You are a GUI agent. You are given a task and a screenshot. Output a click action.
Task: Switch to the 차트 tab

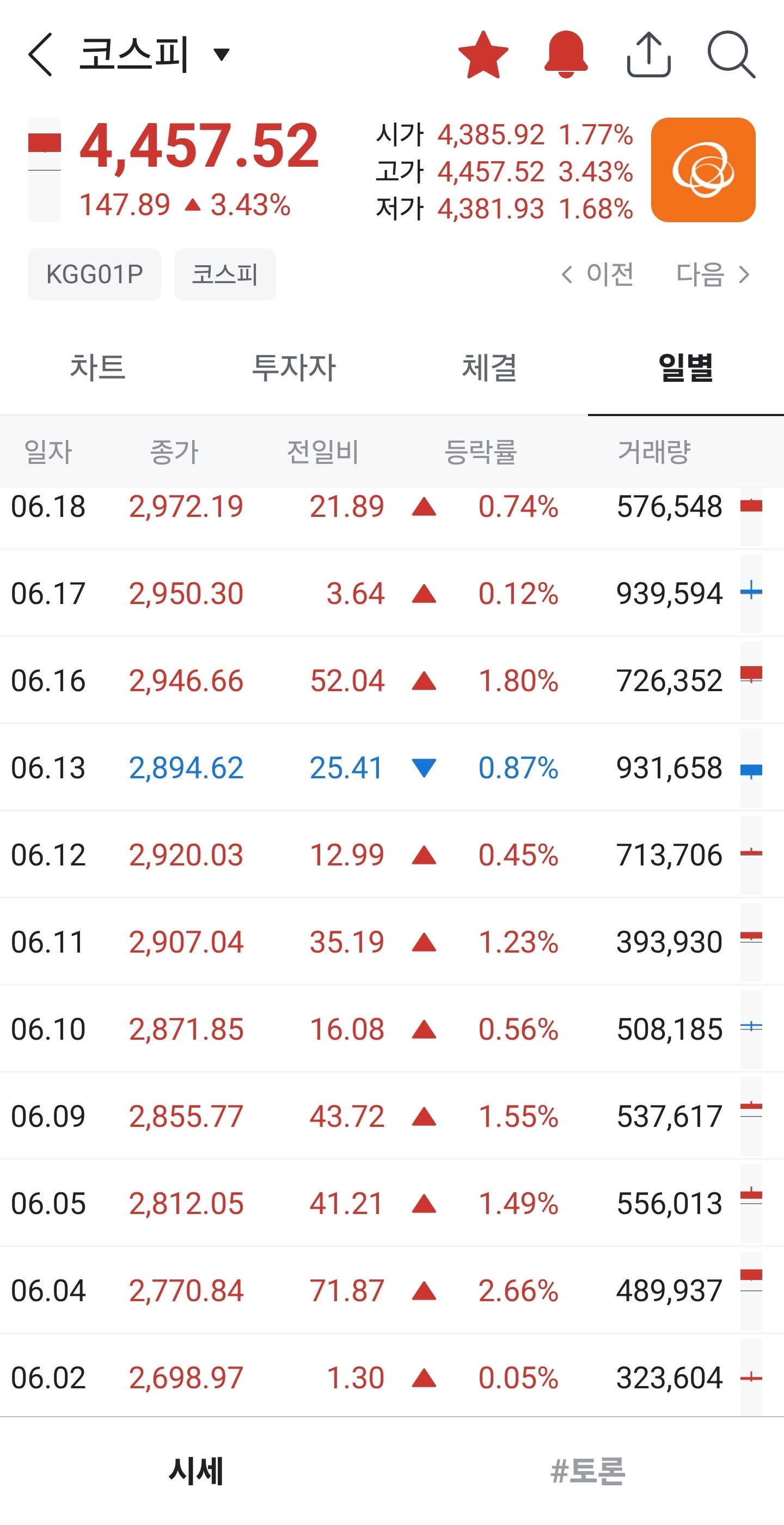(x=97, y=367)
